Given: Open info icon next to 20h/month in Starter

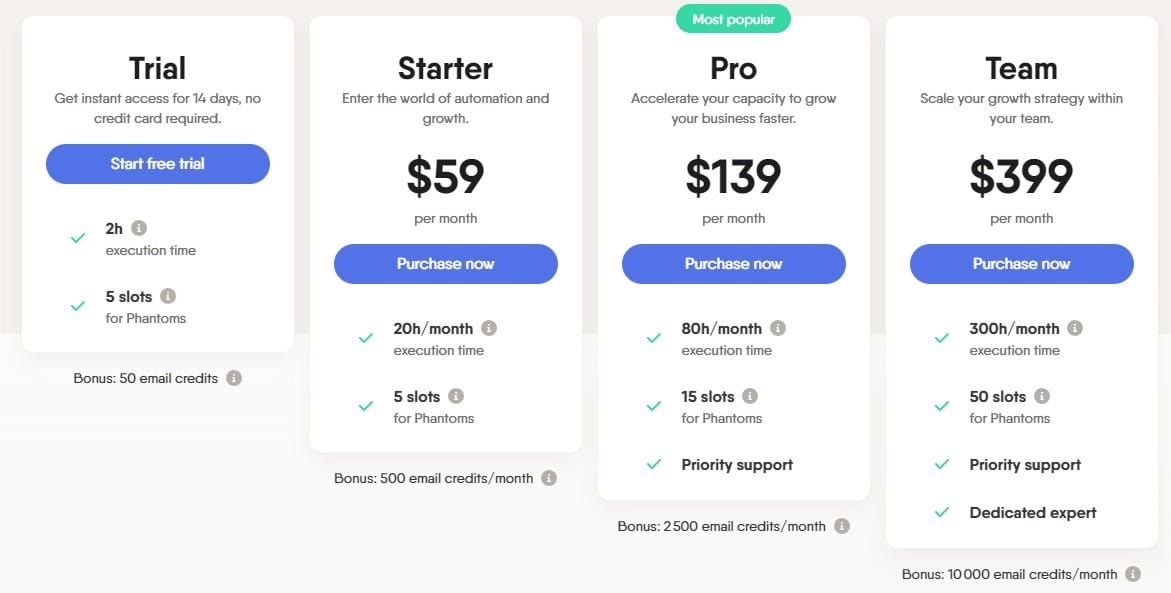Looking at the screenshot, I should (489, 328).
